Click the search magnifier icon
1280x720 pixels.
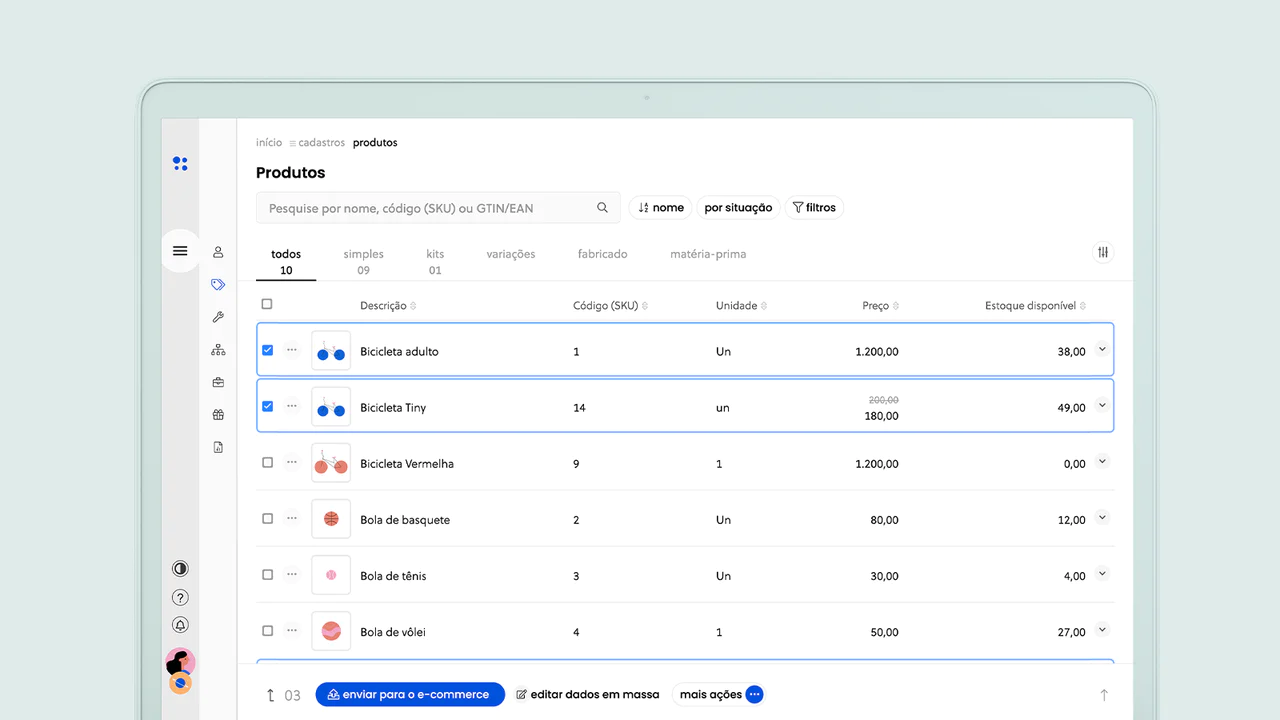602,208
